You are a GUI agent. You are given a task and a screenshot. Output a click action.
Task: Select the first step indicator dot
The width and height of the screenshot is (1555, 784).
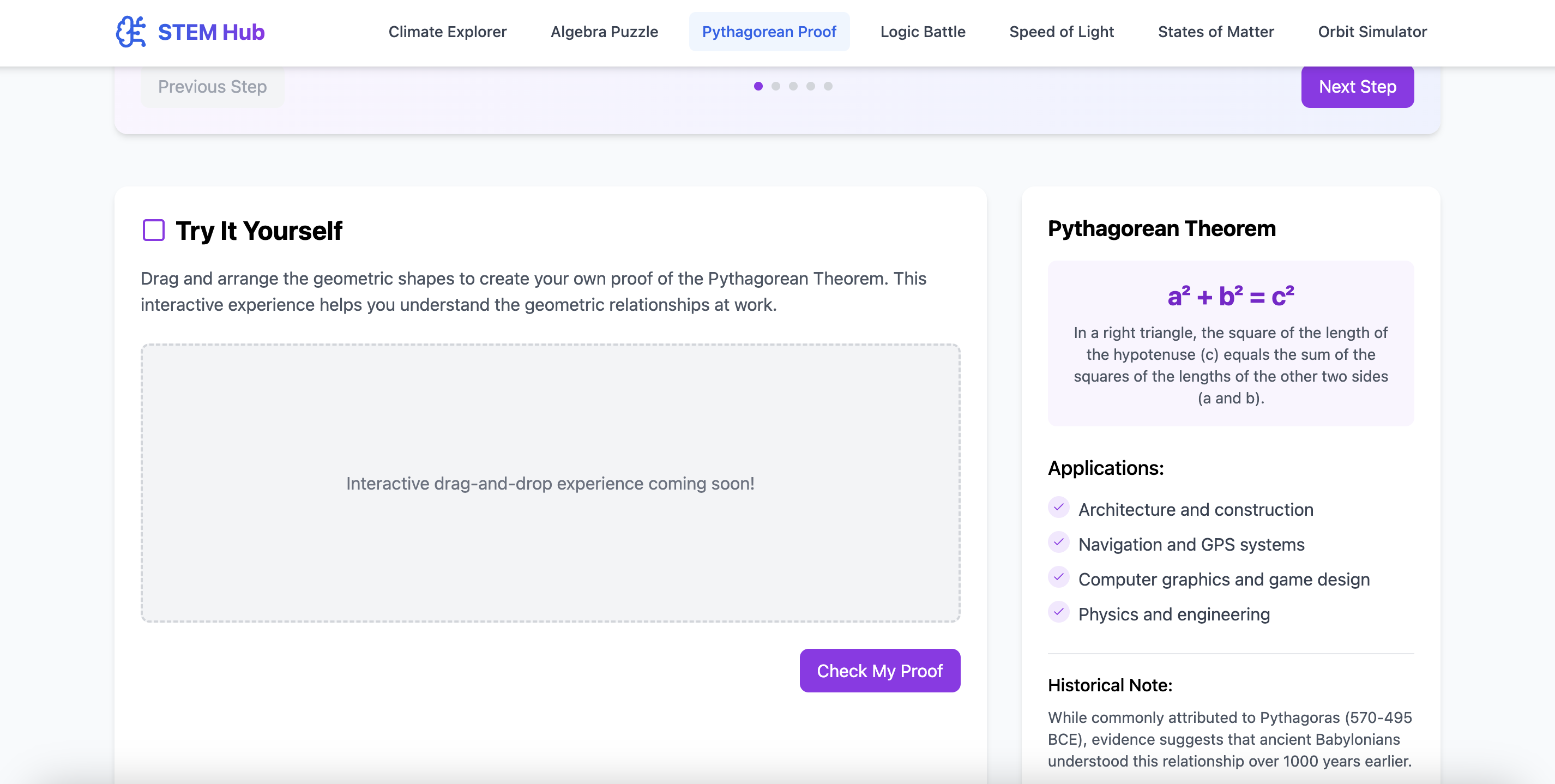[x=758, y=86]
